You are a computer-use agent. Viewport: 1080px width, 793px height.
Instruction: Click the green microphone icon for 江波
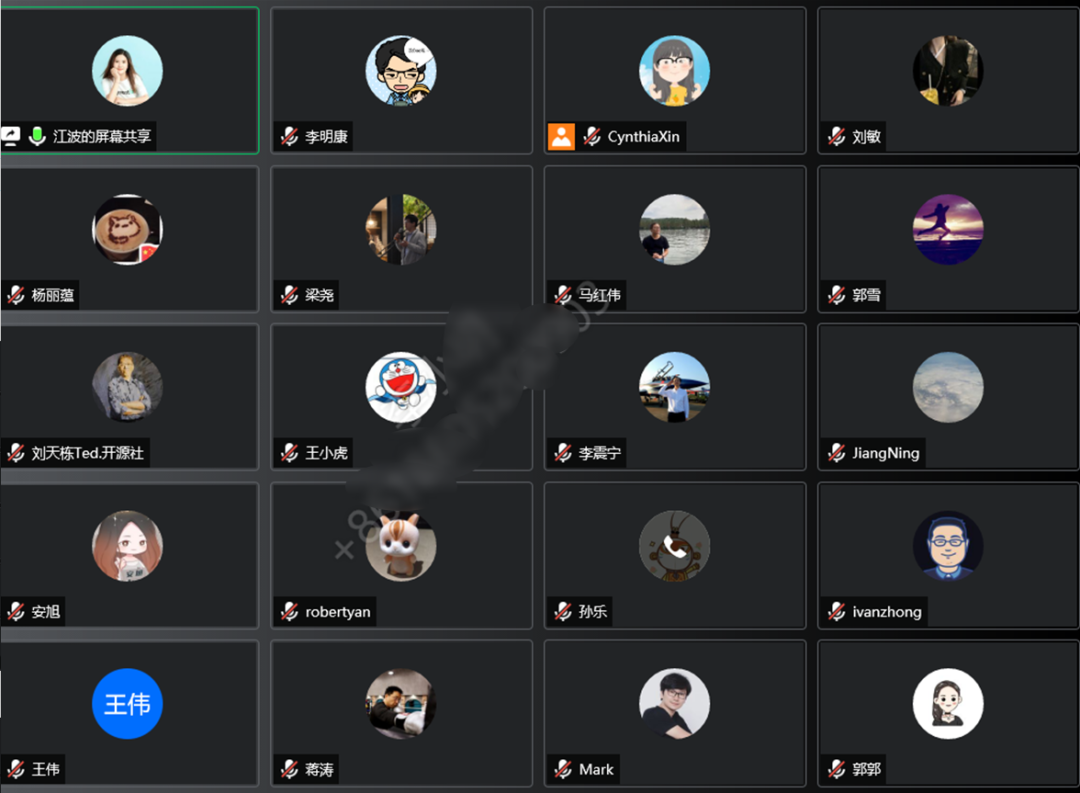(37, 136)
